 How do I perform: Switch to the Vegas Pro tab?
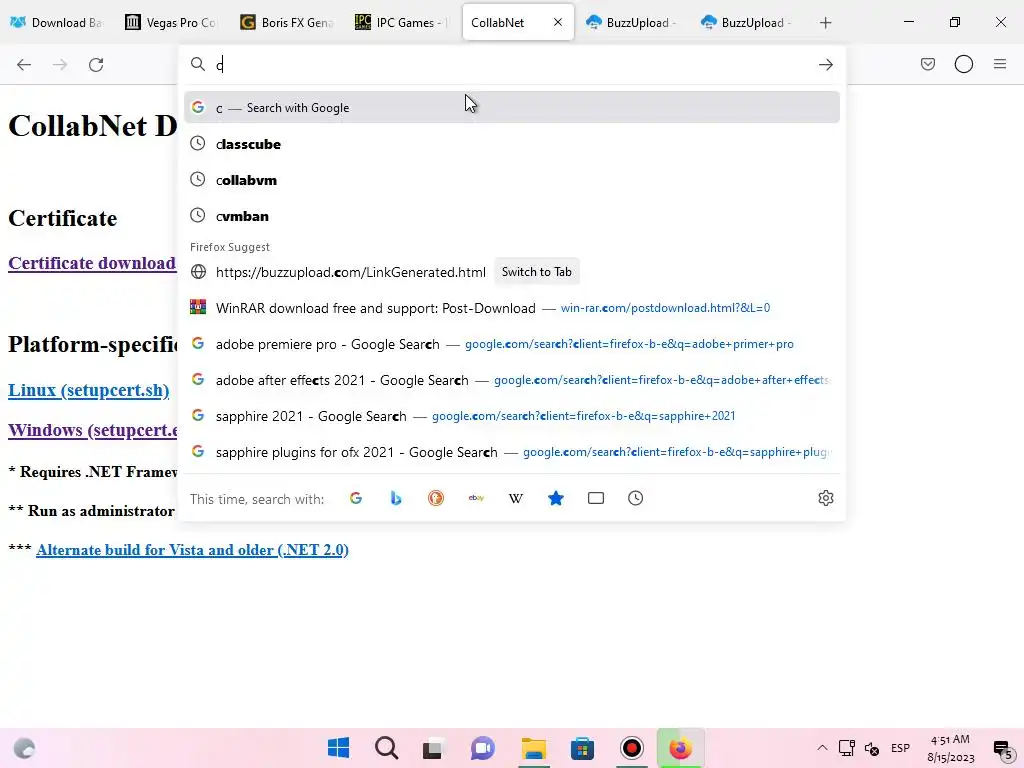(x=172, y=22)
